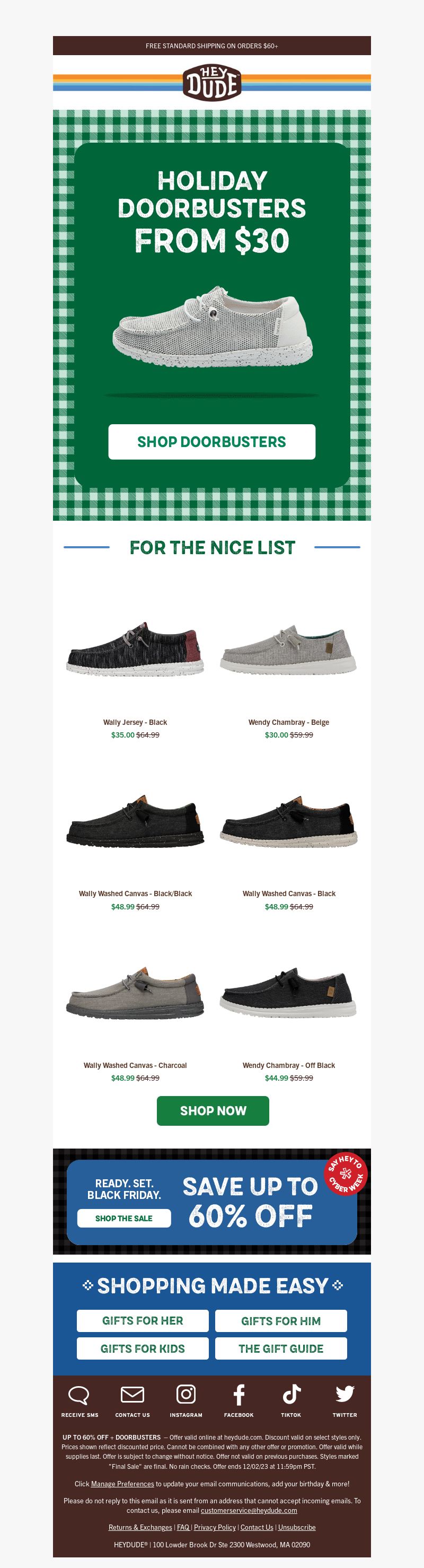Open the Wendy Chambray Beige shoe thumbnail

pos(288,649)
